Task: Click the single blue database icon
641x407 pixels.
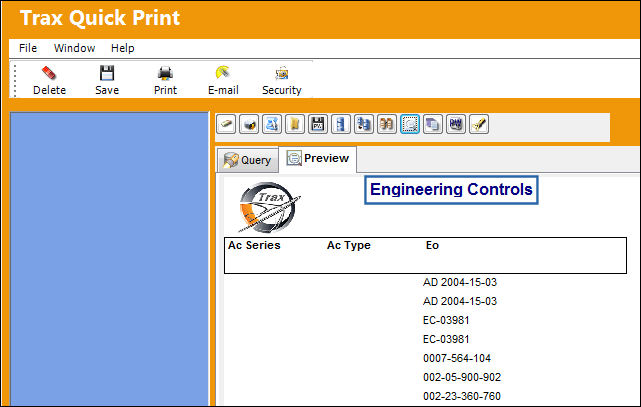Action: click(341, 124)
